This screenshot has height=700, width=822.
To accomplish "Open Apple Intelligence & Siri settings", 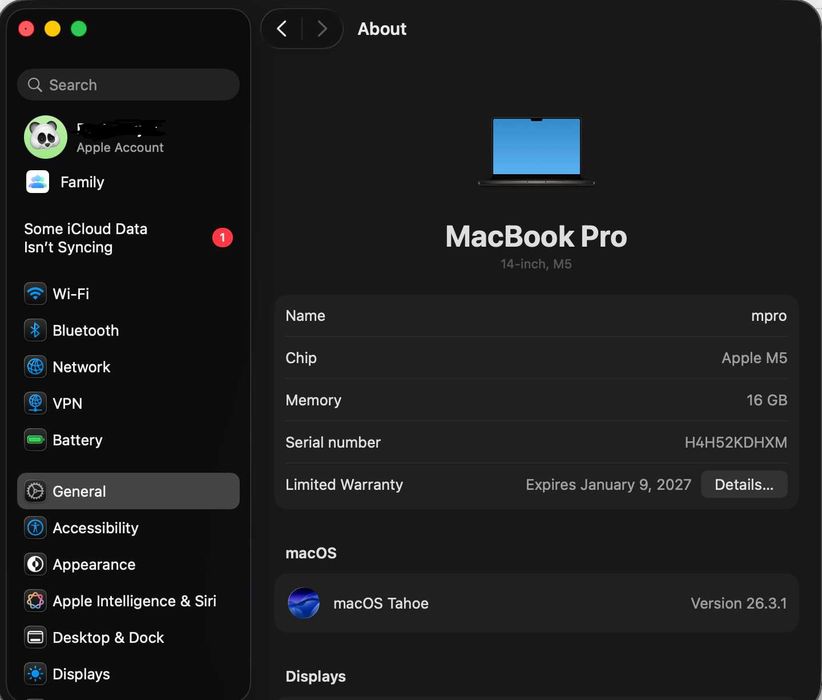I will coord(128,601).
